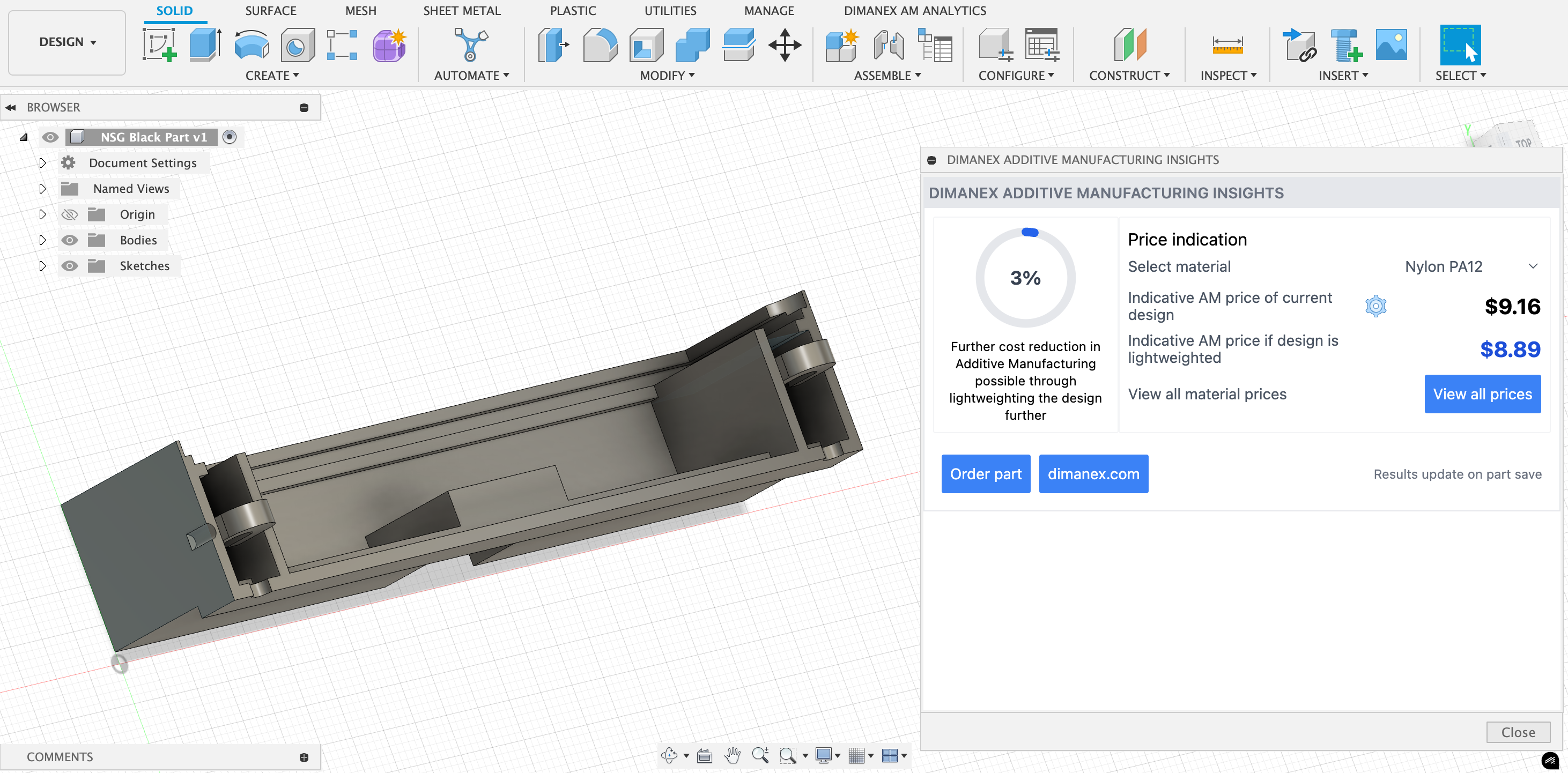
Task: Hide the Bodies folder visibility
Action: click(x=69, y=240)
